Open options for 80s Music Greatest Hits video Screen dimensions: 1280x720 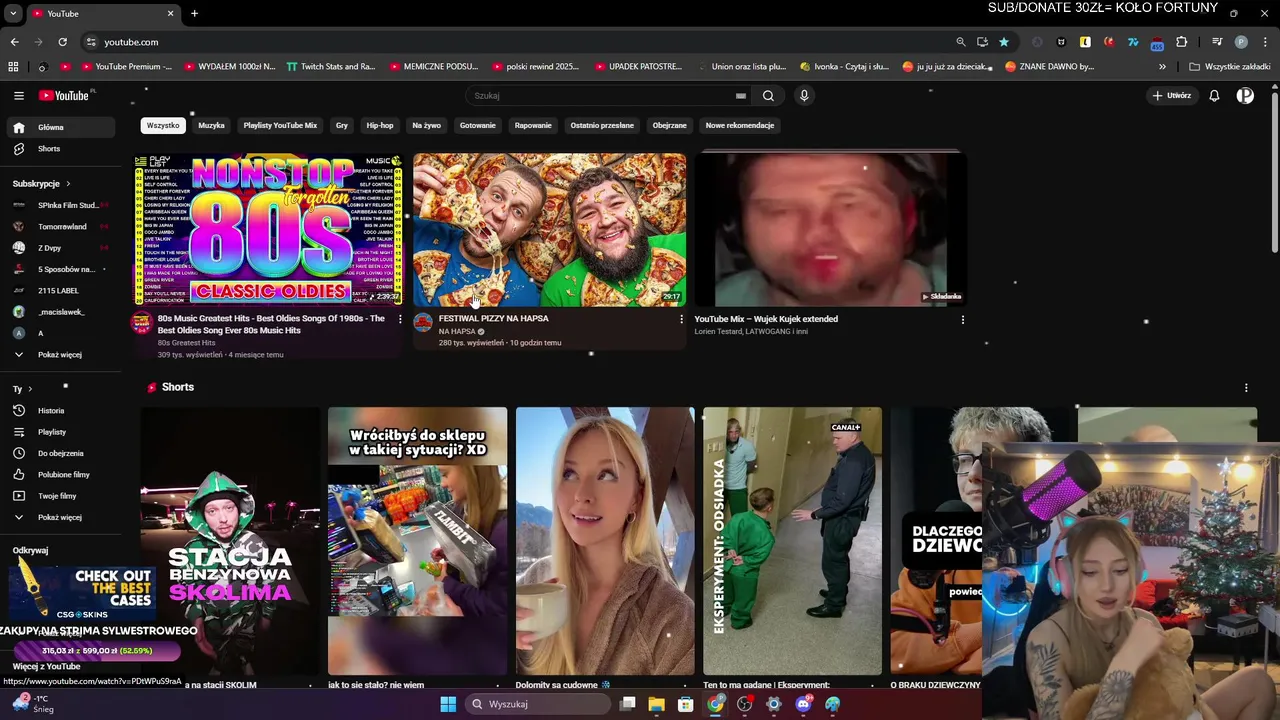pos(400,319)
